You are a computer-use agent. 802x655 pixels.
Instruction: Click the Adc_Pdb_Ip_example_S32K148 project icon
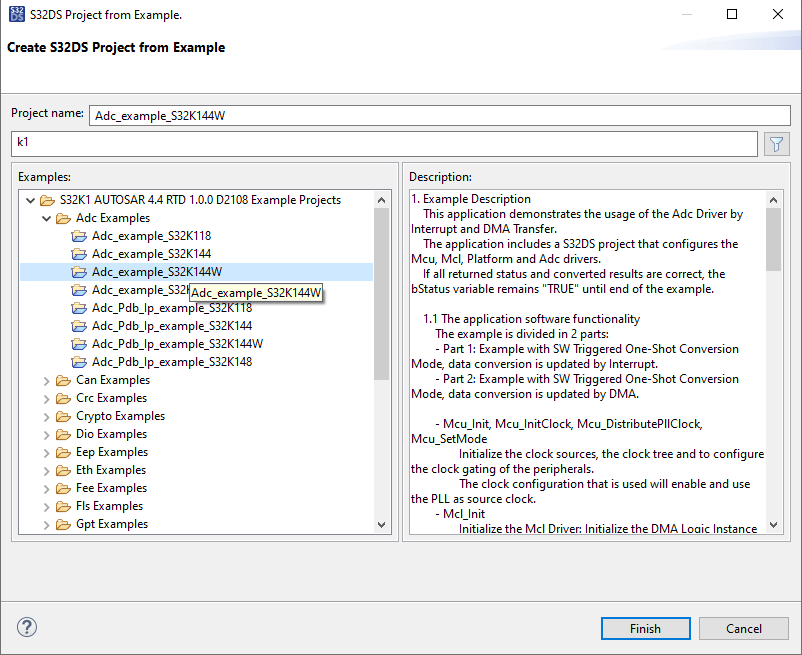click(x=80, y=362)
